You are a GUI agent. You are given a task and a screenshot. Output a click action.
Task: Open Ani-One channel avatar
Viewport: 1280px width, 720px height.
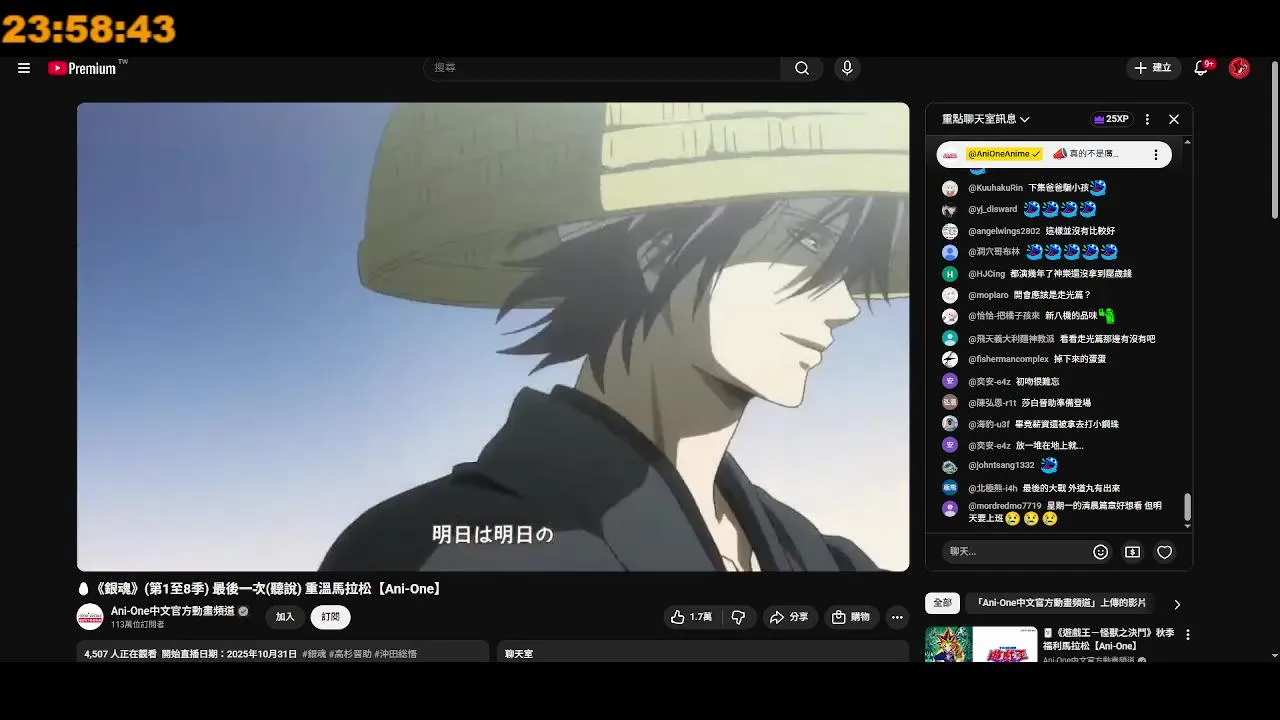[x=90, y=617]
